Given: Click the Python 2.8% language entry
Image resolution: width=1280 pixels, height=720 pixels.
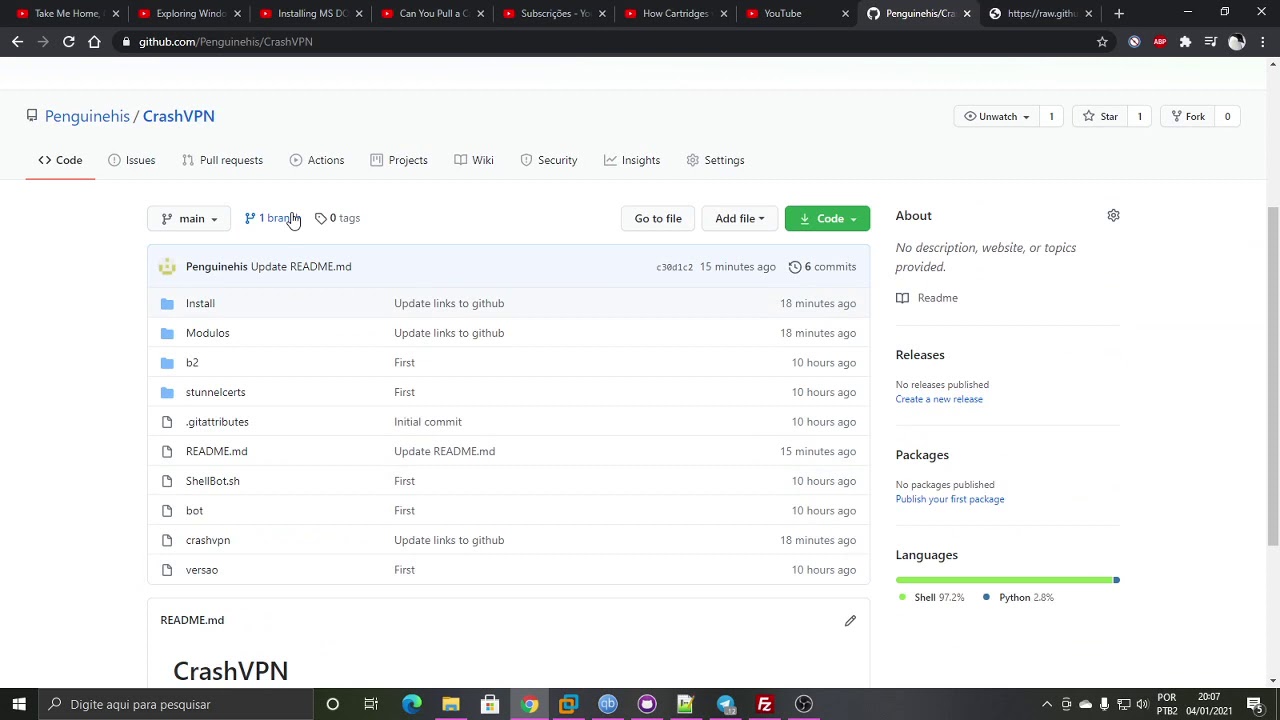Looking at the screenshot, I should pos(1018,597).
